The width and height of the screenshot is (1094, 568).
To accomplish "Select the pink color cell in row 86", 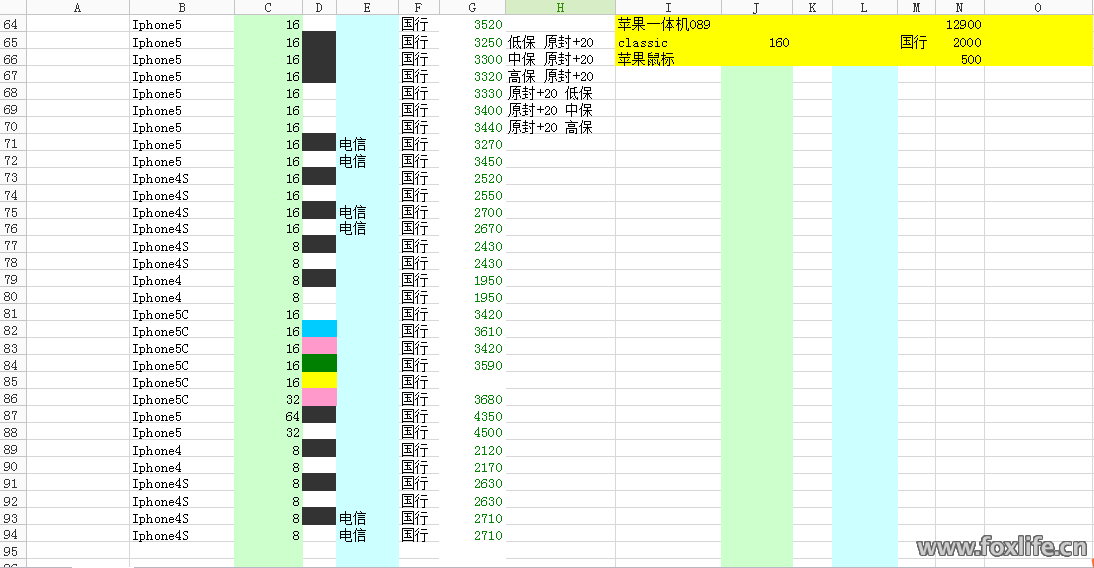I will 319,398.
